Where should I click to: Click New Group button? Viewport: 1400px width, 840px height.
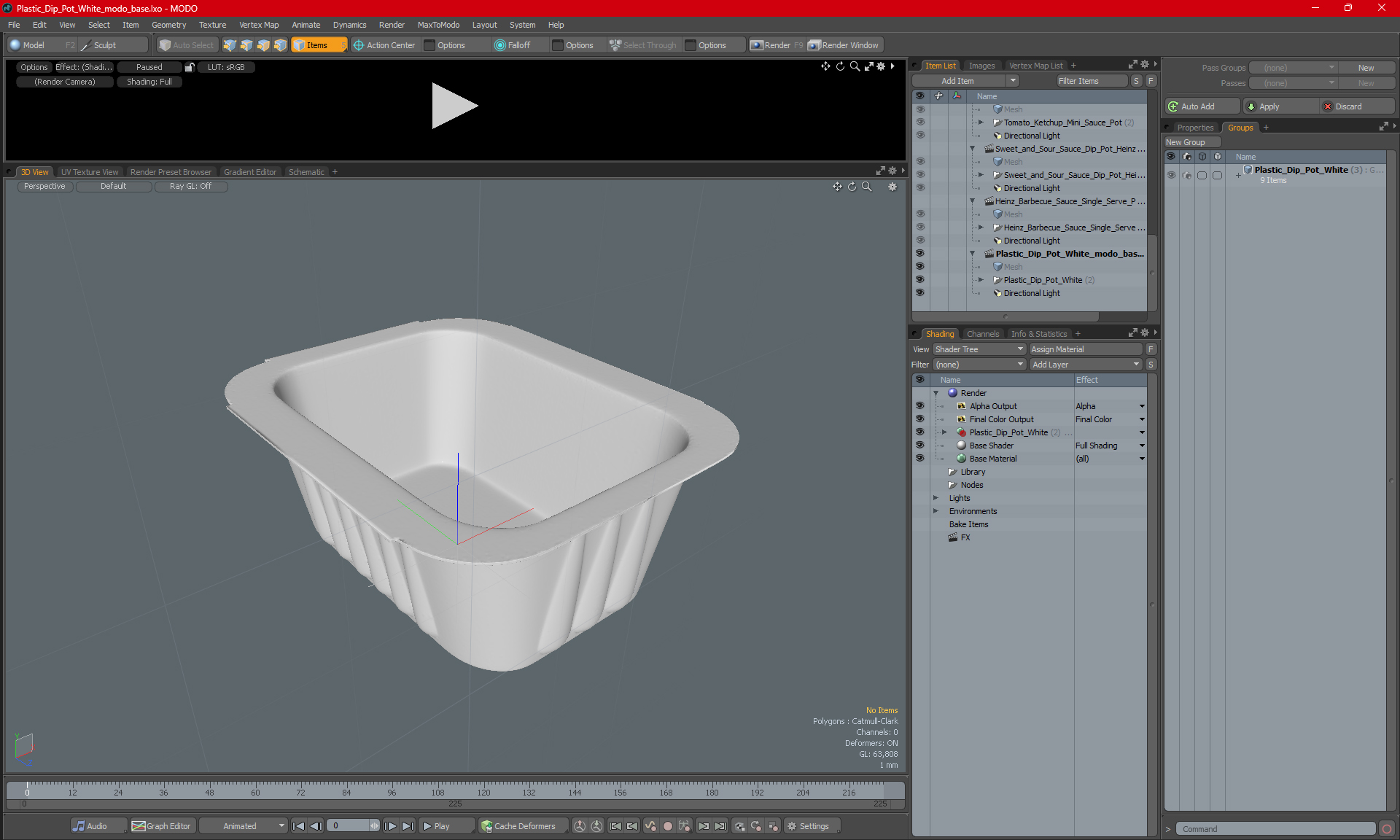1192,142
